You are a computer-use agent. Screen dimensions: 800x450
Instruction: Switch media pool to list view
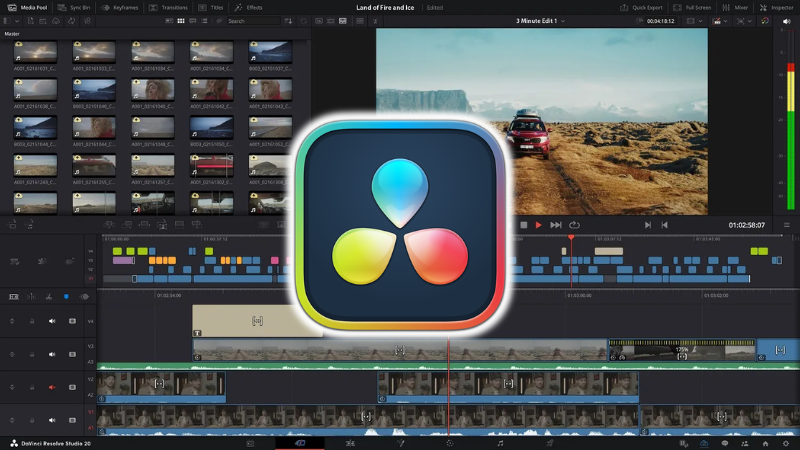(x=204, y=21)
